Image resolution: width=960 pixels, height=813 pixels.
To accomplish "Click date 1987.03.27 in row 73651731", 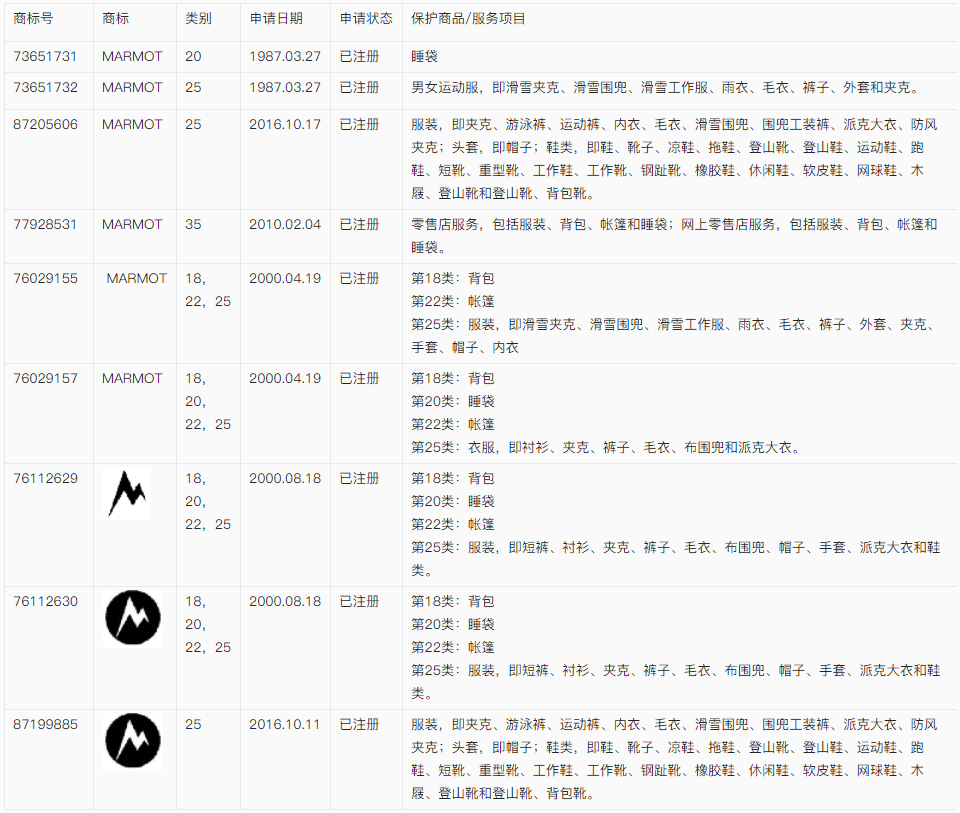I will point(285,56).
